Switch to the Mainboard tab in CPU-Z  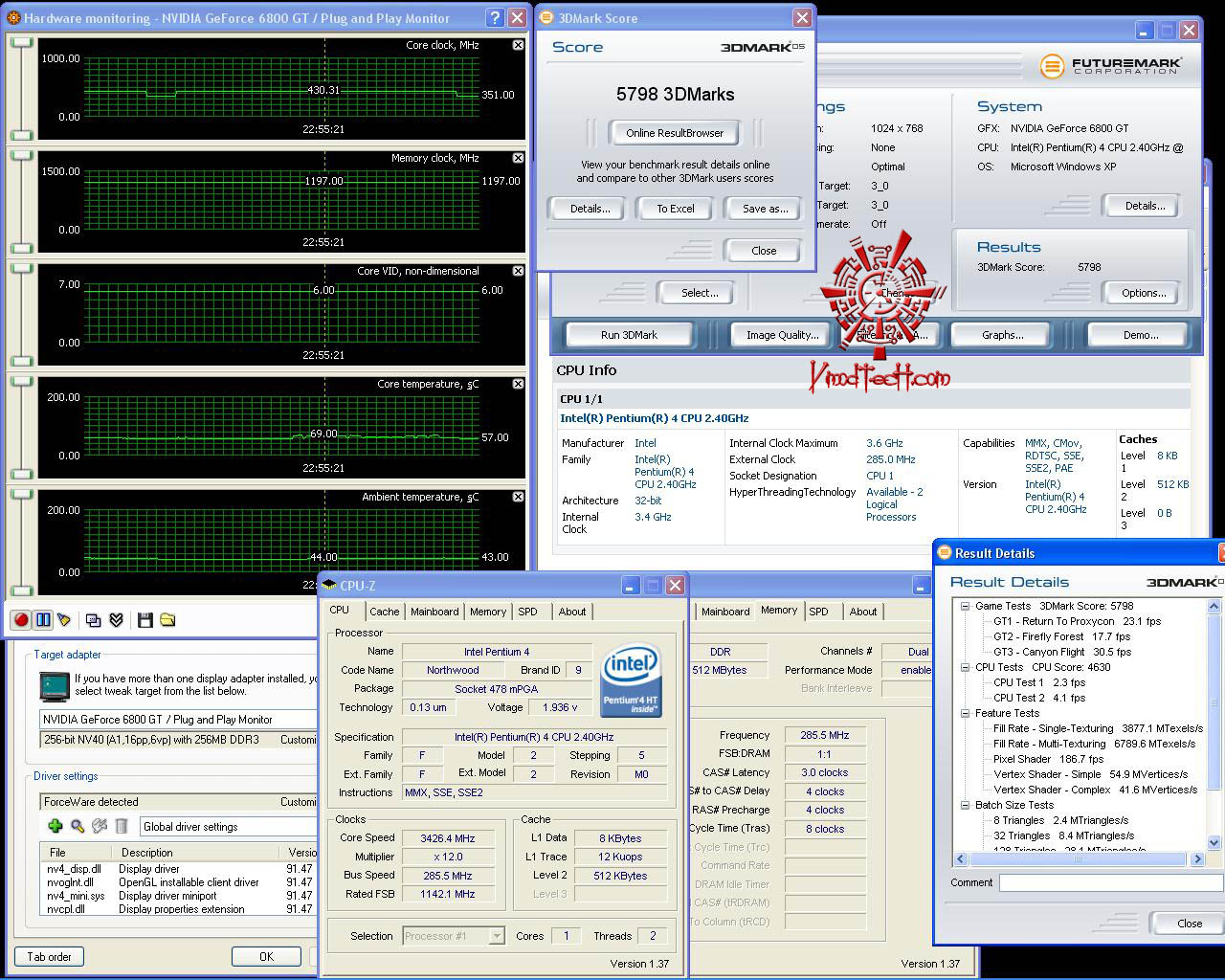434,612
